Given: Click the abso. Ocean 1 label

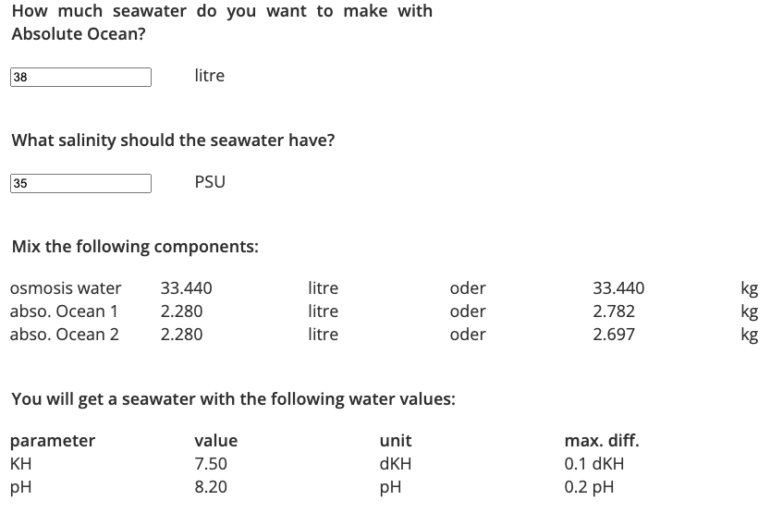Looking at the screenshot, I should click(64, 312).
